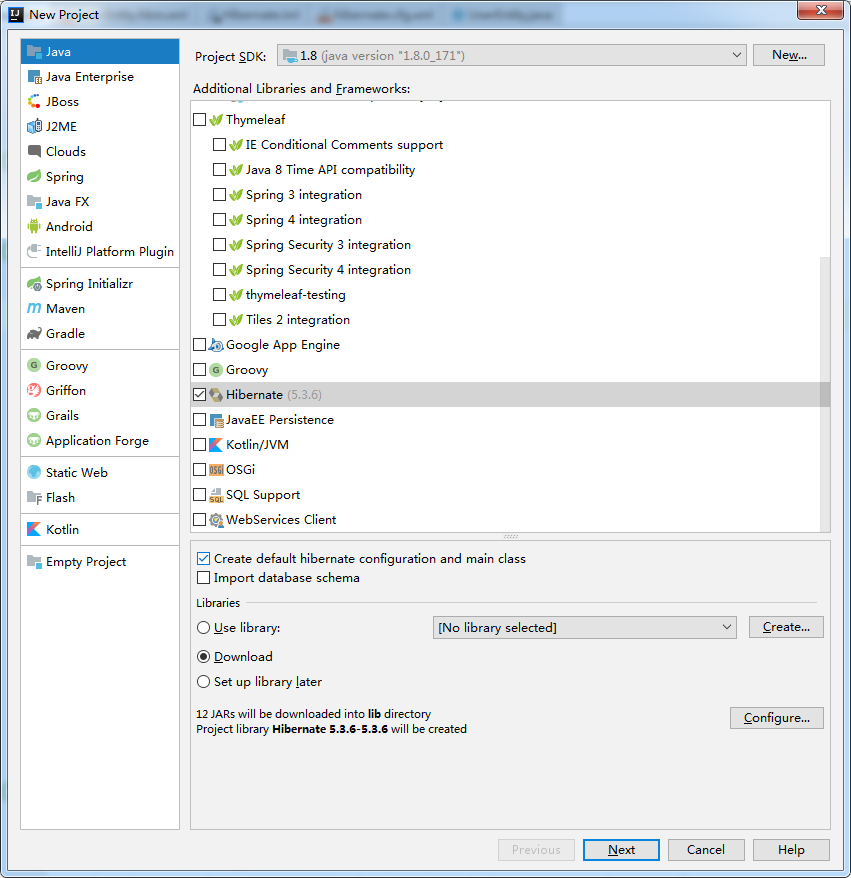Screen dimensions: 851x878
Task: Click the SQL Support icon
Action: pyautogui.click(x=216, y=495)
